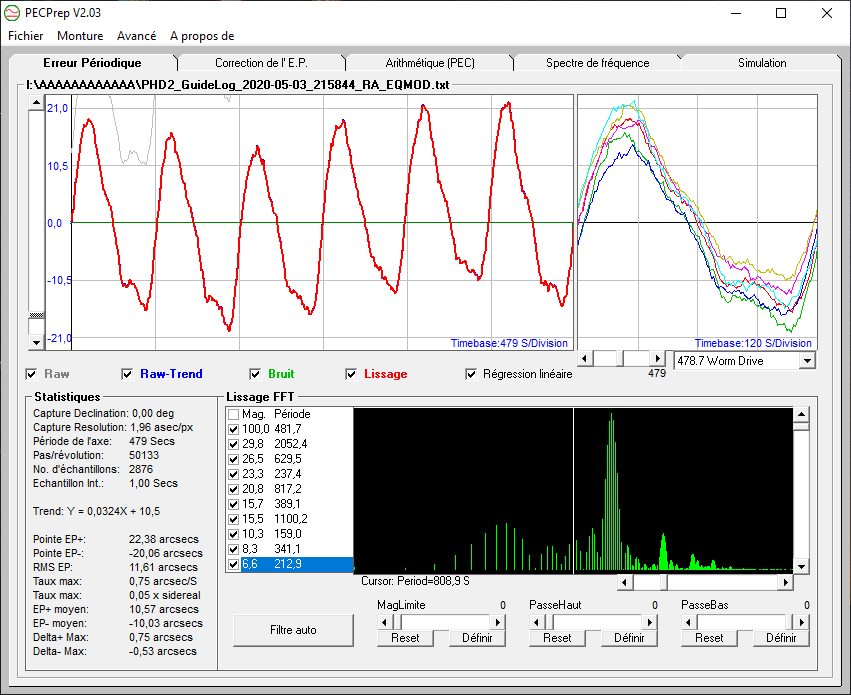Uncheck the 2052,4 period row in the FFT list
Image resolution: width=851 pixels, height=695 pixels.
(x=234, y=443)
